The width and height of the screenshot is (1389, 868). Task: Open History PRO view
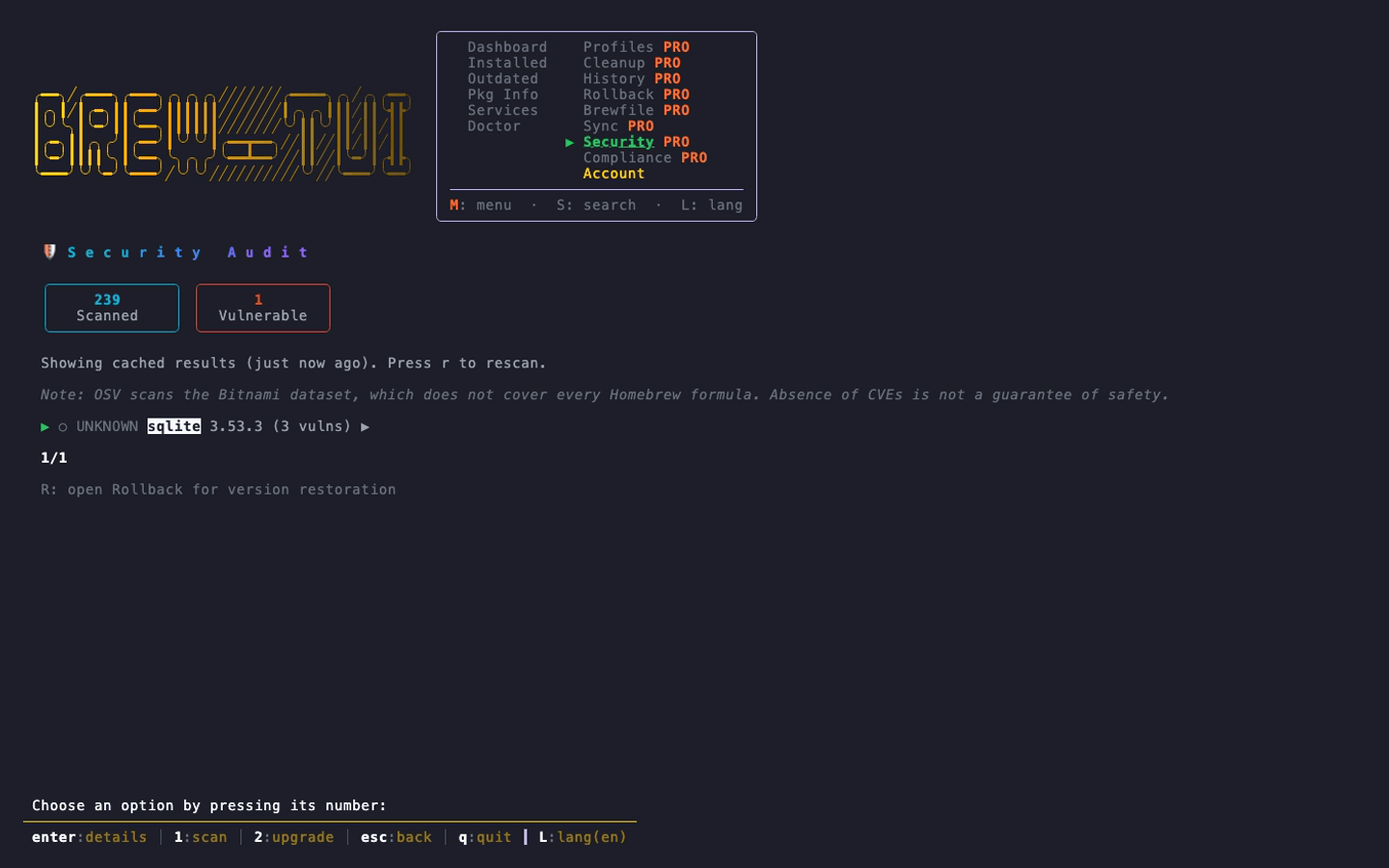(632, 79)
